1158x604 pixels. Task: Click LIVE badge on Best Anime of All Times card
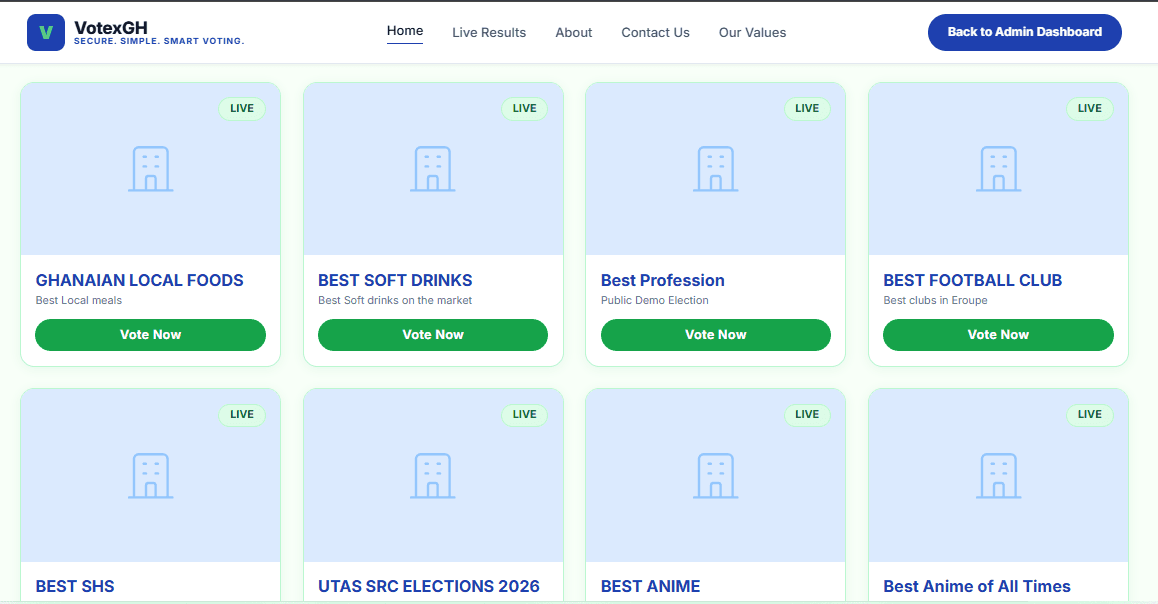(x=1089, y=414)
